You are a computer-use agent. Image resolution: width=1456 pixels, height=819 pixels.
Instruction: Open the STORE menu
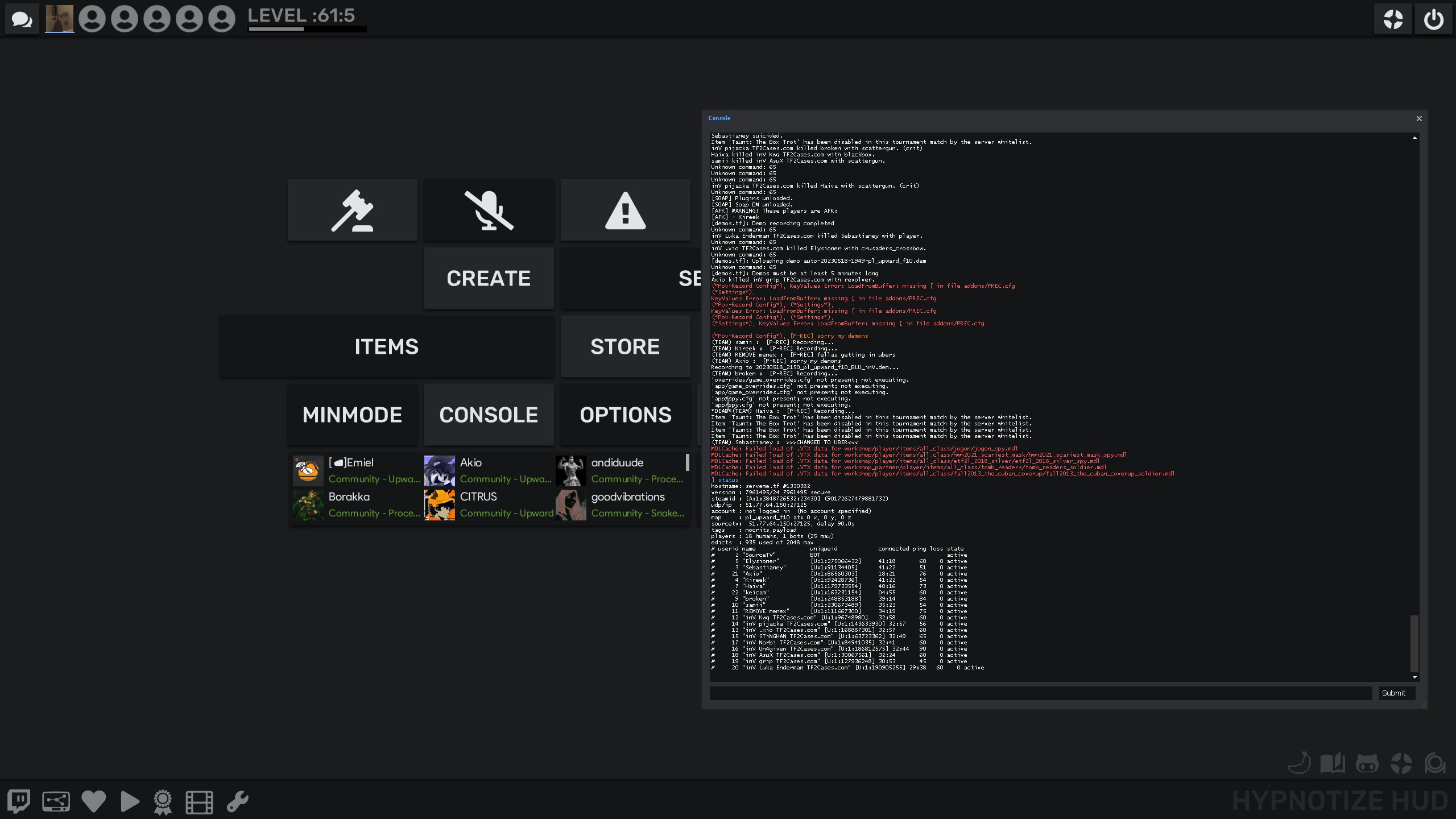[x=625, y=346]
